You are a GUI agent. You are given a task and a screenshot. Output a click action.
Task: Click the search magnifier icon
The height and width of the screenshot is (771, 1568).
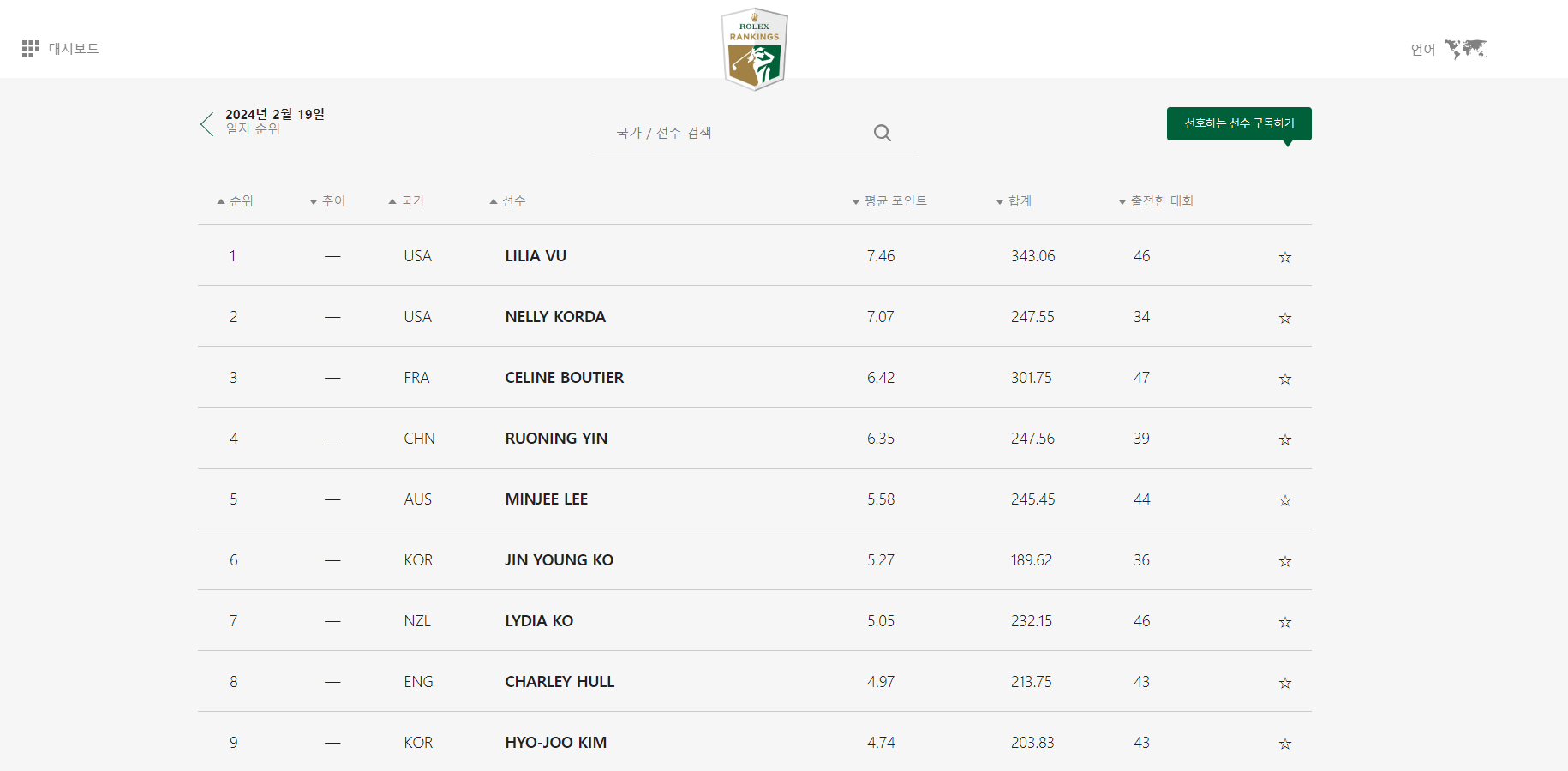pos(882,133)
